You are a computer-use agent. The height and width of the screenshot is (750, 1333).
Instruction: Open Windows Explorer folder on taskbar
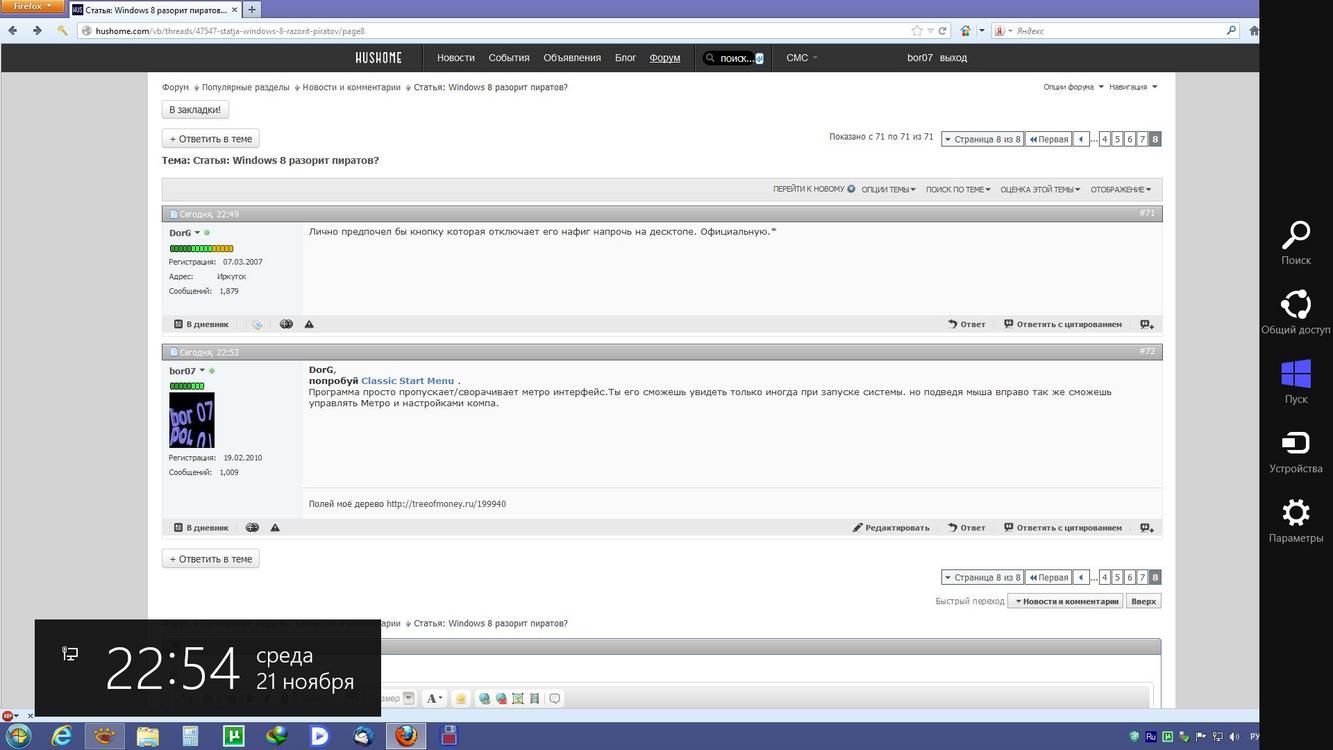148,736
